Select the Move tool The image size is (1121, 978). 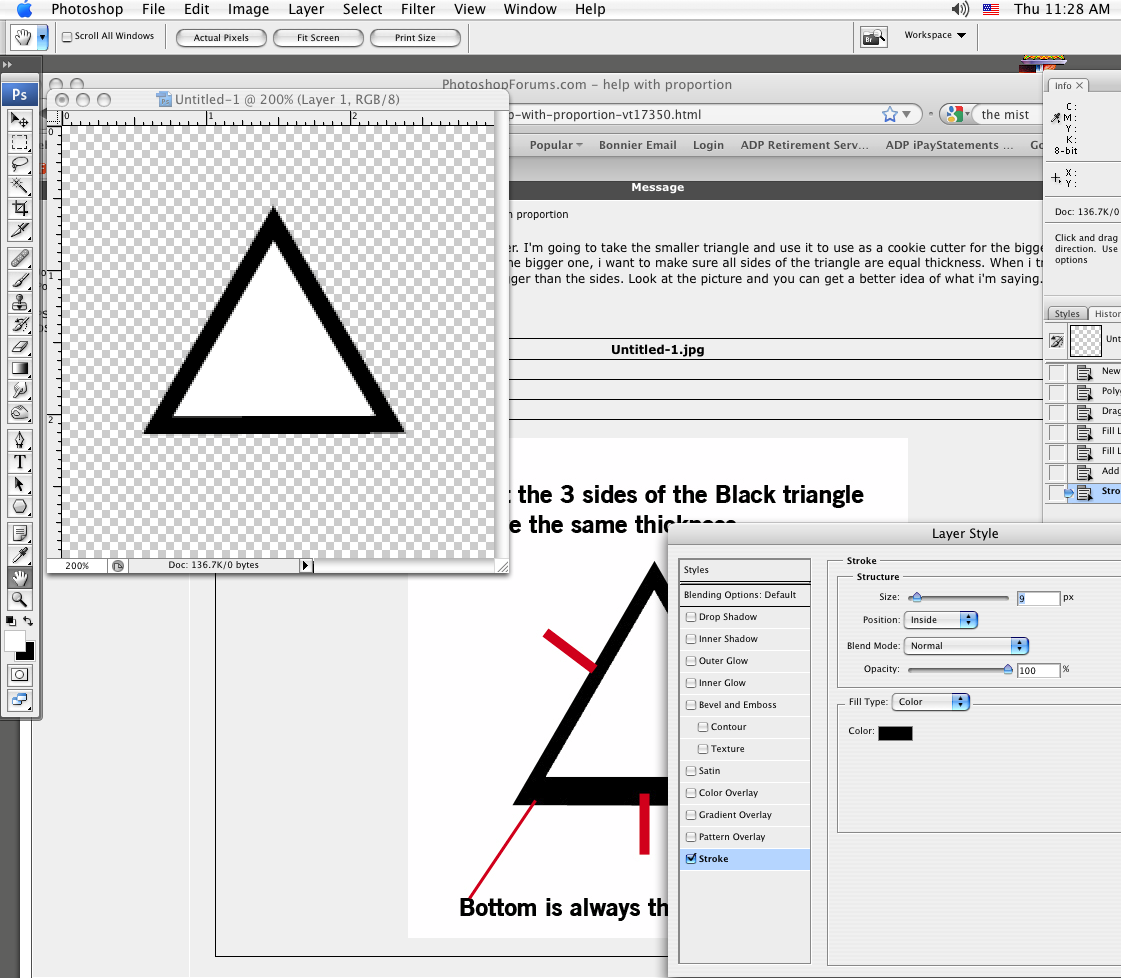click(x=19, y=120)
